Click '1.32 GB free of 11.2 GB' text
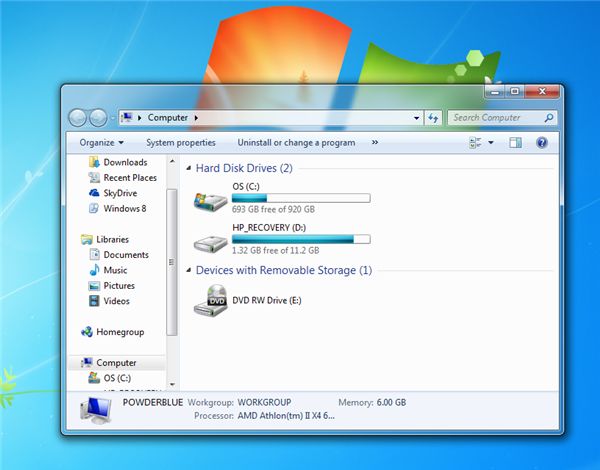Screen dimensions: 600x470 (275, 251)
